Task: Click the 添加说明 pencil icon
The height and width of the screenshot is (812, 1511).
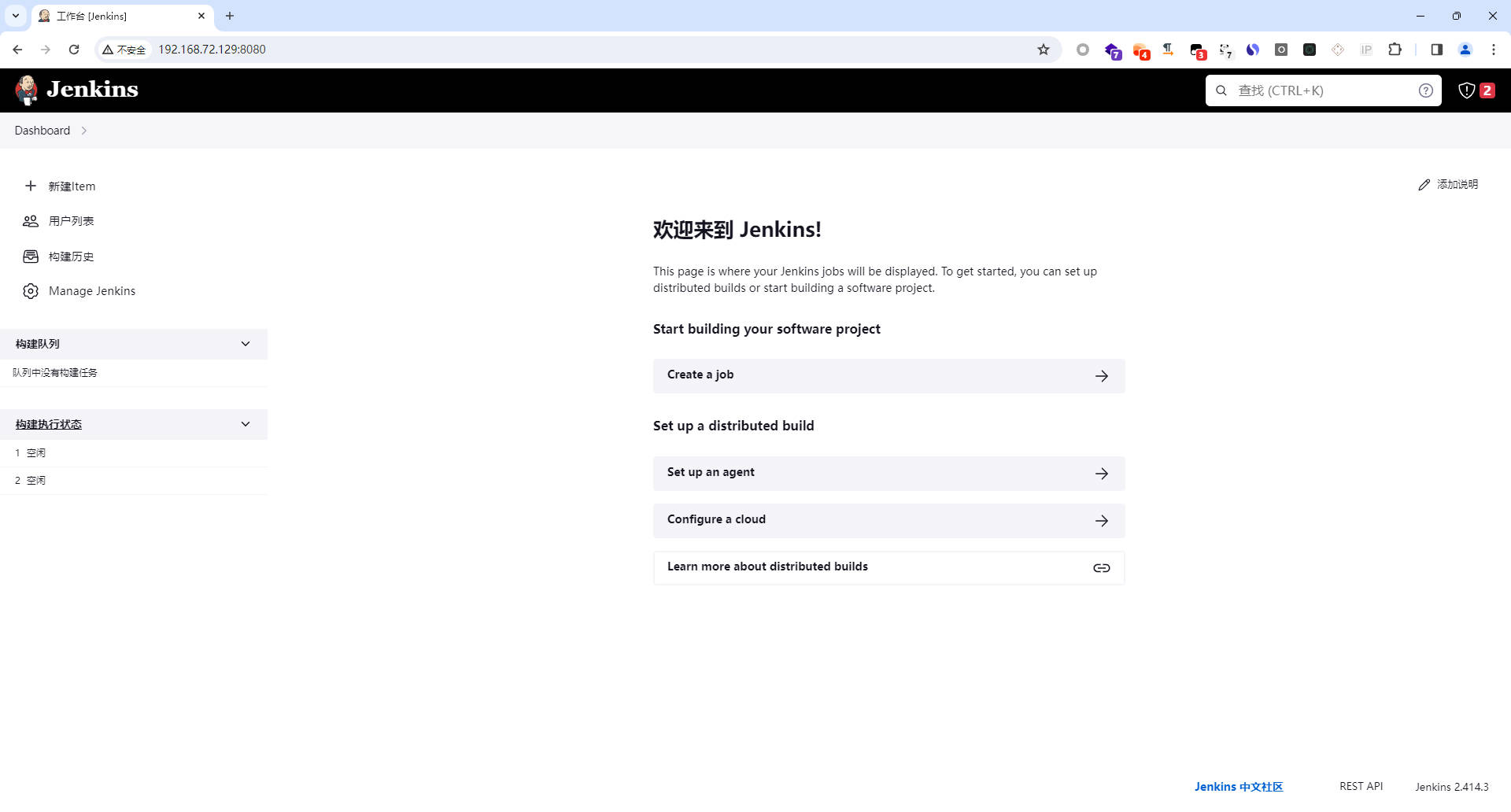Action: point(1424,185)
